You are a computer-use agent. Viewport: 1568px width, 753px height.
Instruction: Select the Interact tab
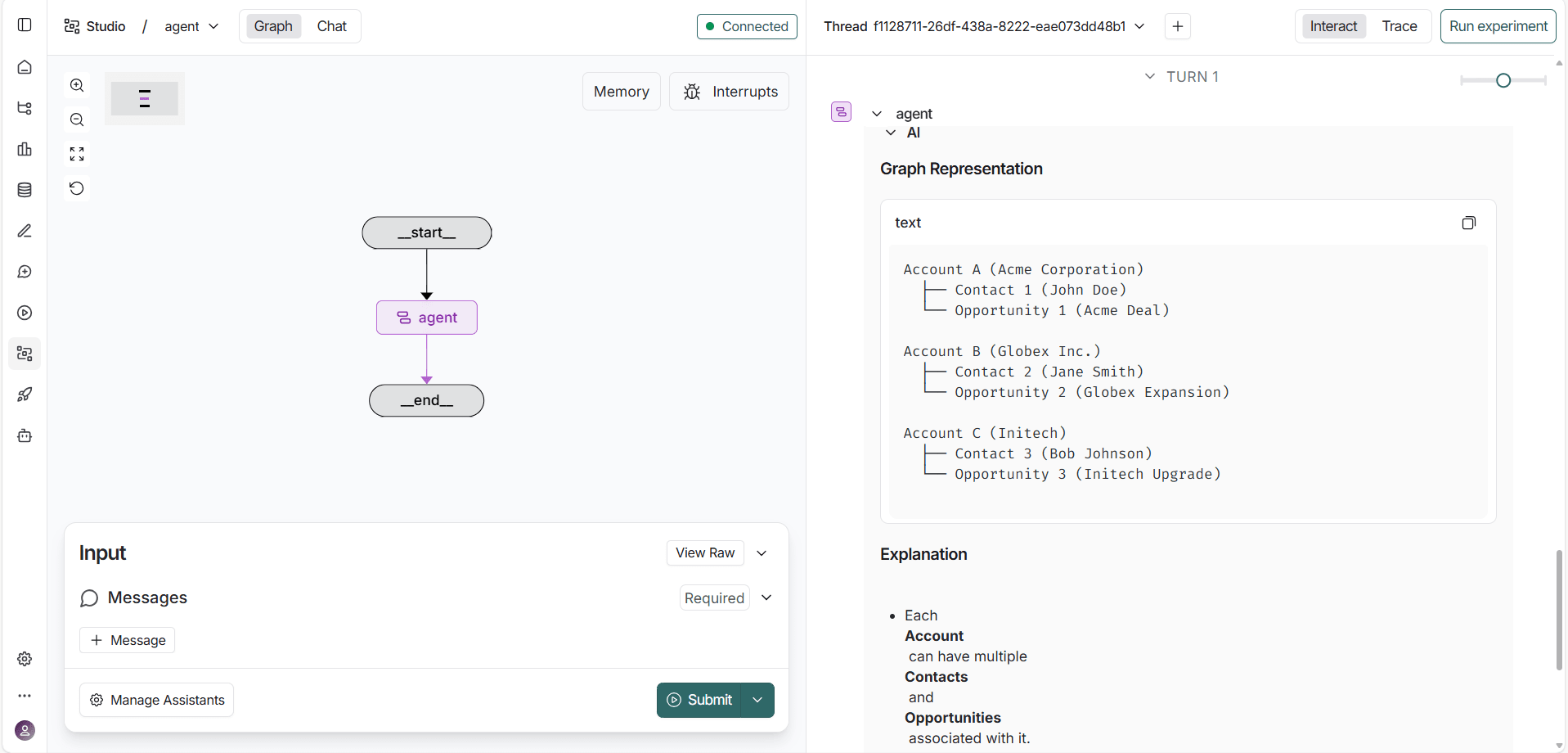tap(1333, 26)
